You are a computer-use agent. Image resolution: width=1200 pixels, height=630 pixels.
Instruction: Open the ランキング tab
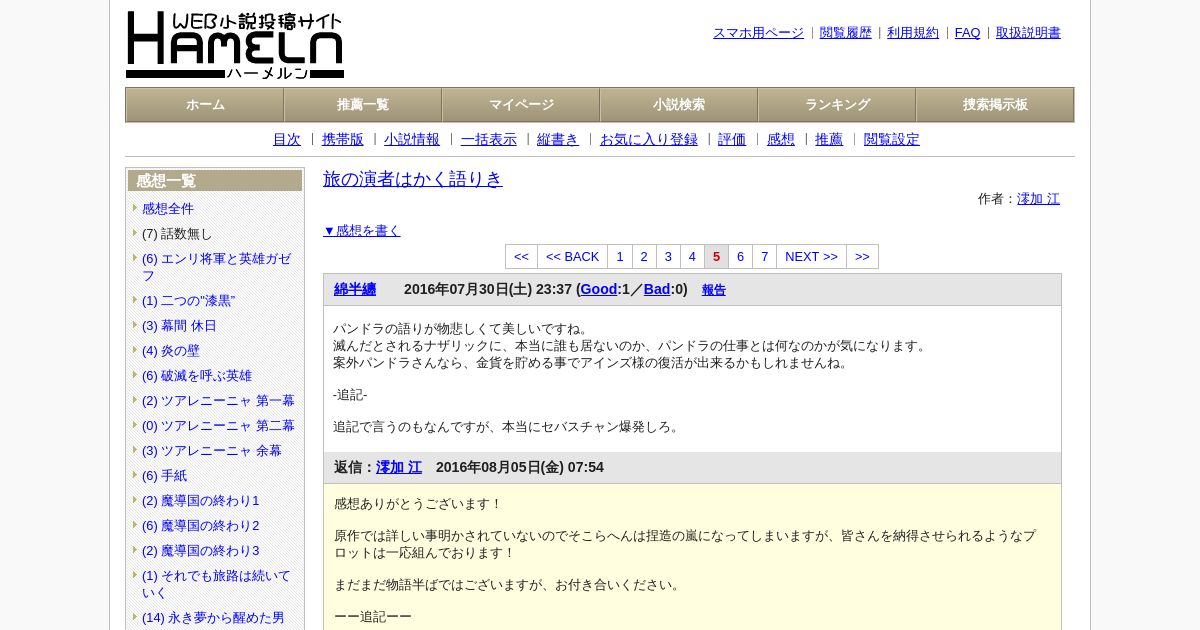coord(837,105)
